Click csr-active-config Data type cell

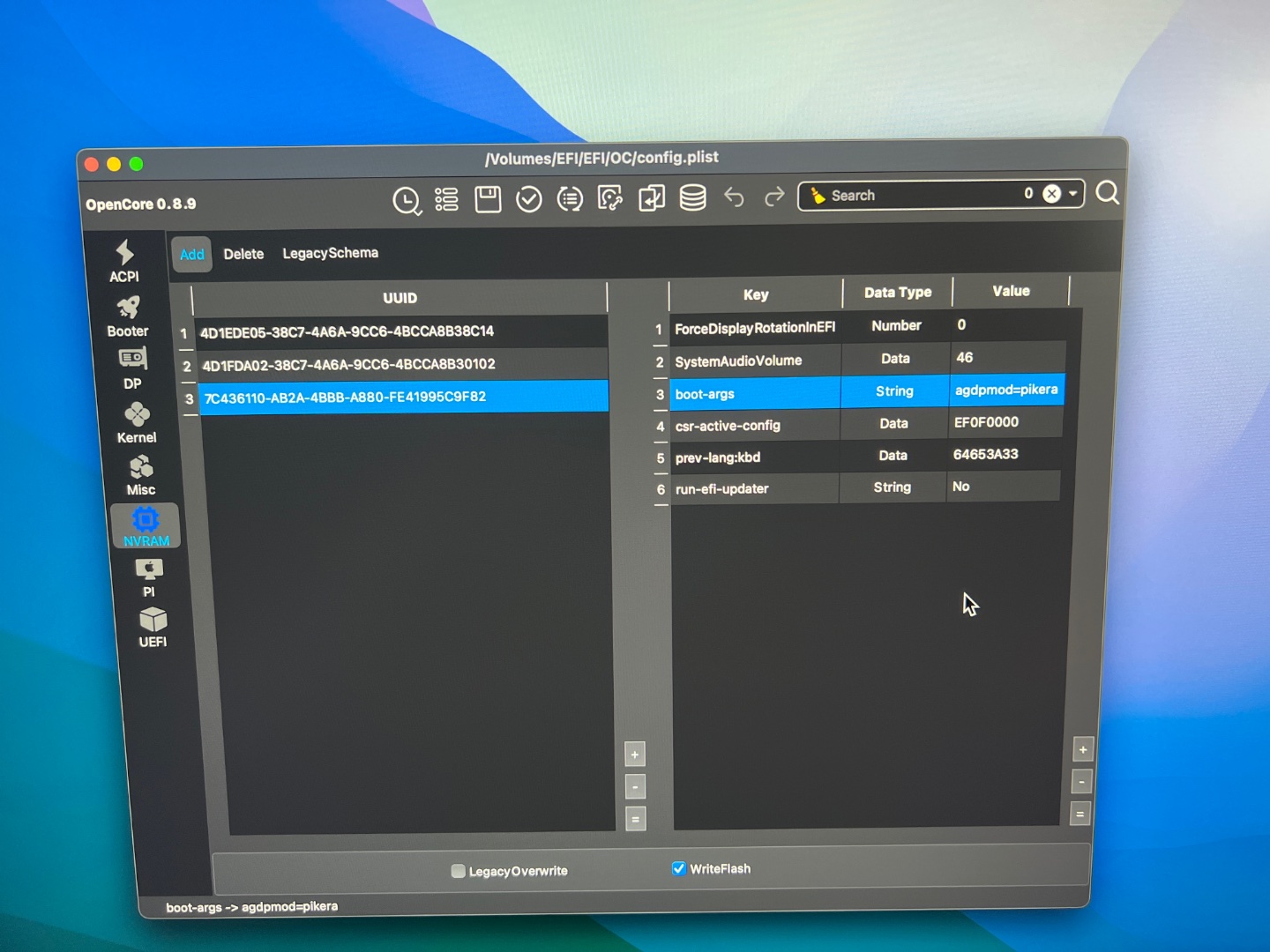893,423
